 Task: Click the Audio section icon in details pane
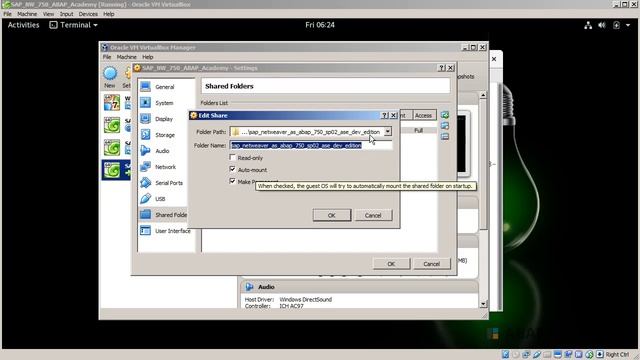coord(249,287)
